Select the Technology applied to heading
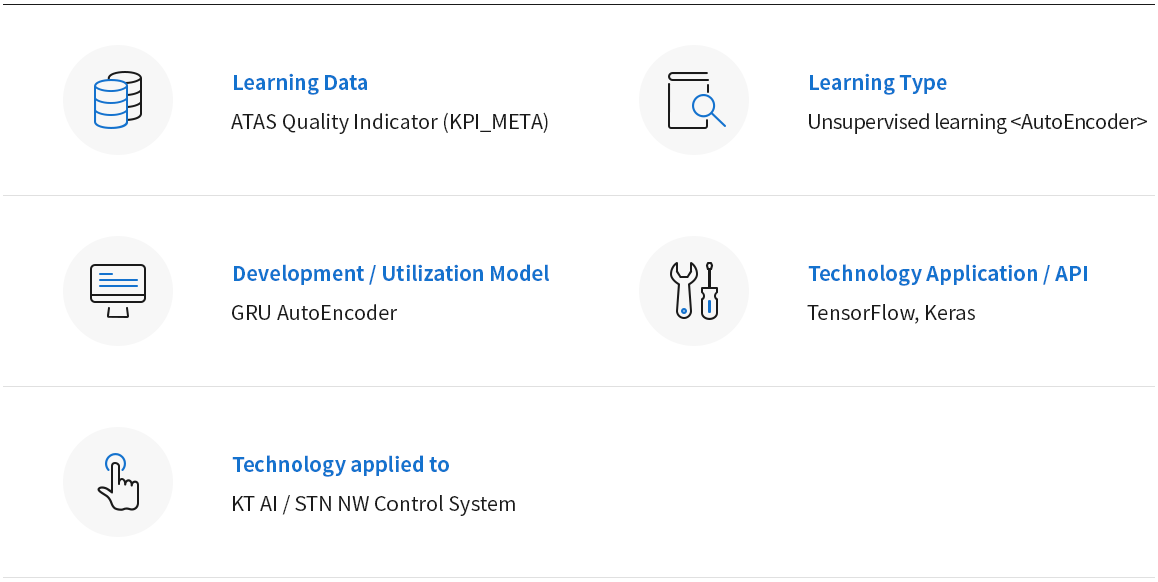 (x=340, y=465)
